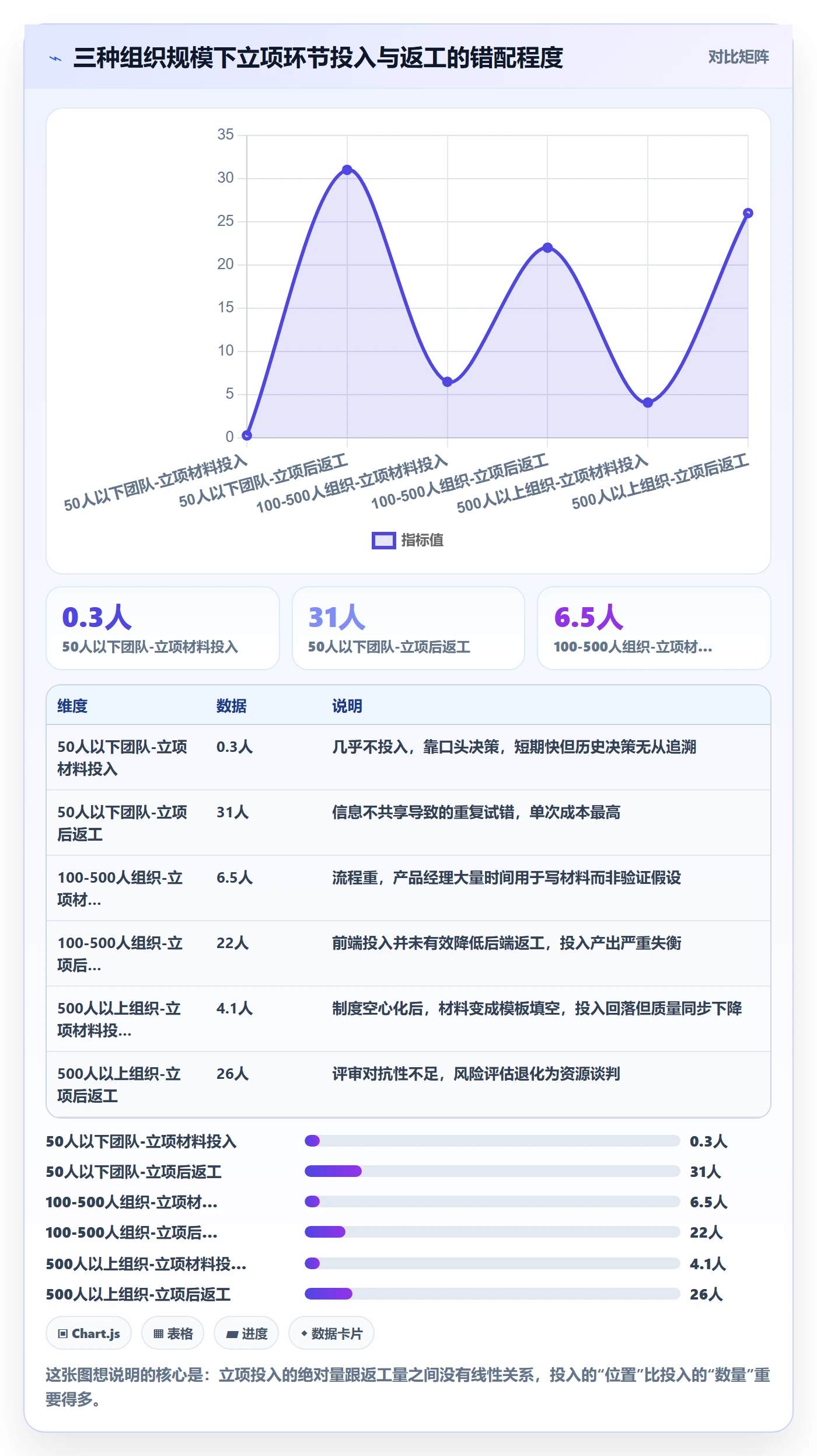Click the Chart.js tag icon
Screen dimensions: 817x1456
62,1333
